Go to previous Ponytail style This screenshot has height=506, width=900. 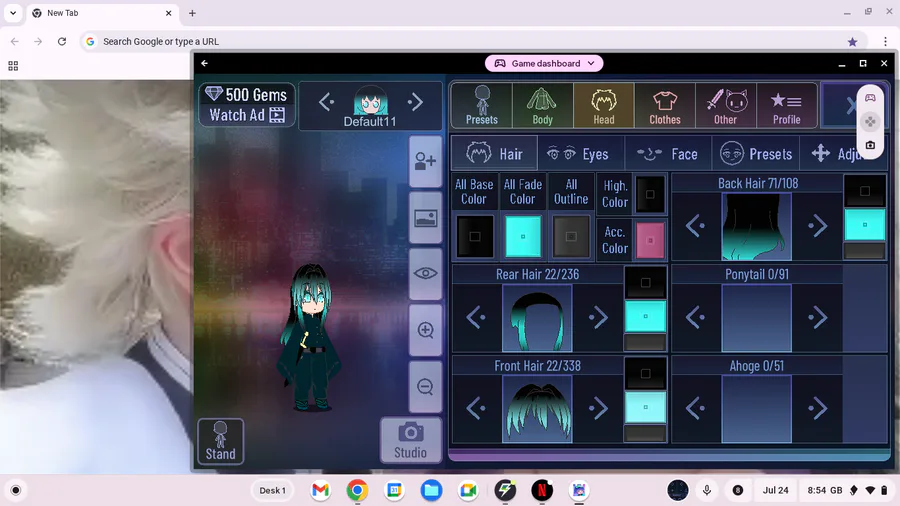pyautogui.click(x=695, y=317)
